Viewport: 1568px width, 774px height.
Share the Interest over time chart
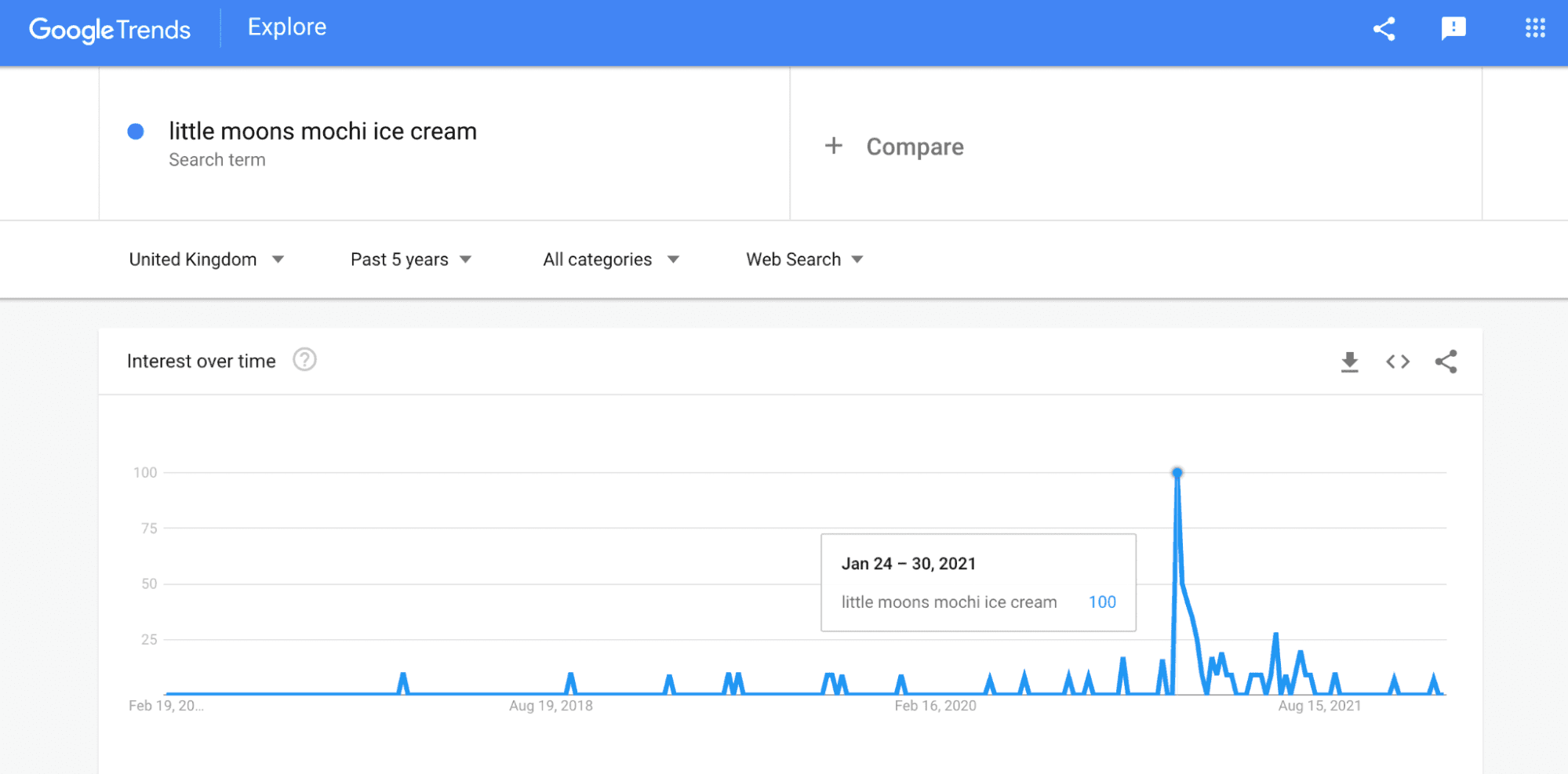point(1446,362)
